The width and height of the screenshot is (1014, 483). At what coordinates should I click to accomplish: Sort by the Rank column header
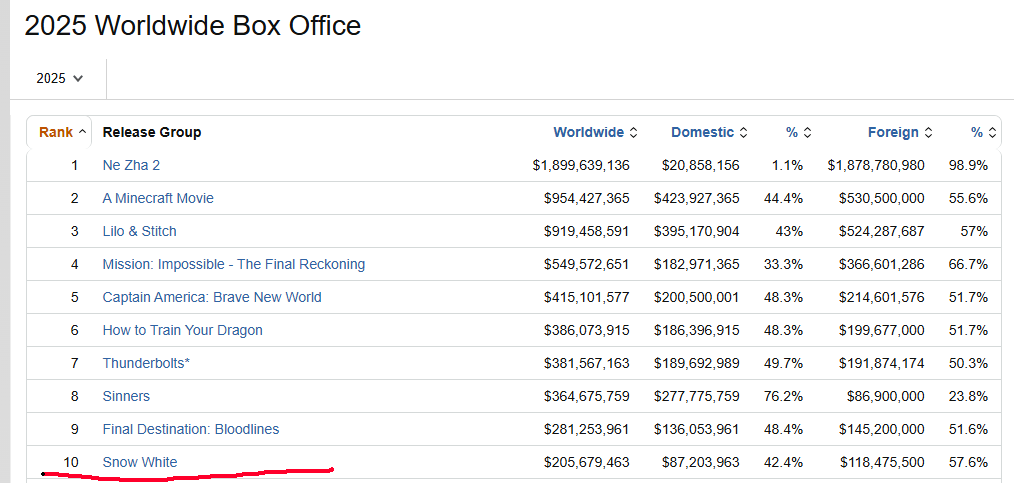62,132
